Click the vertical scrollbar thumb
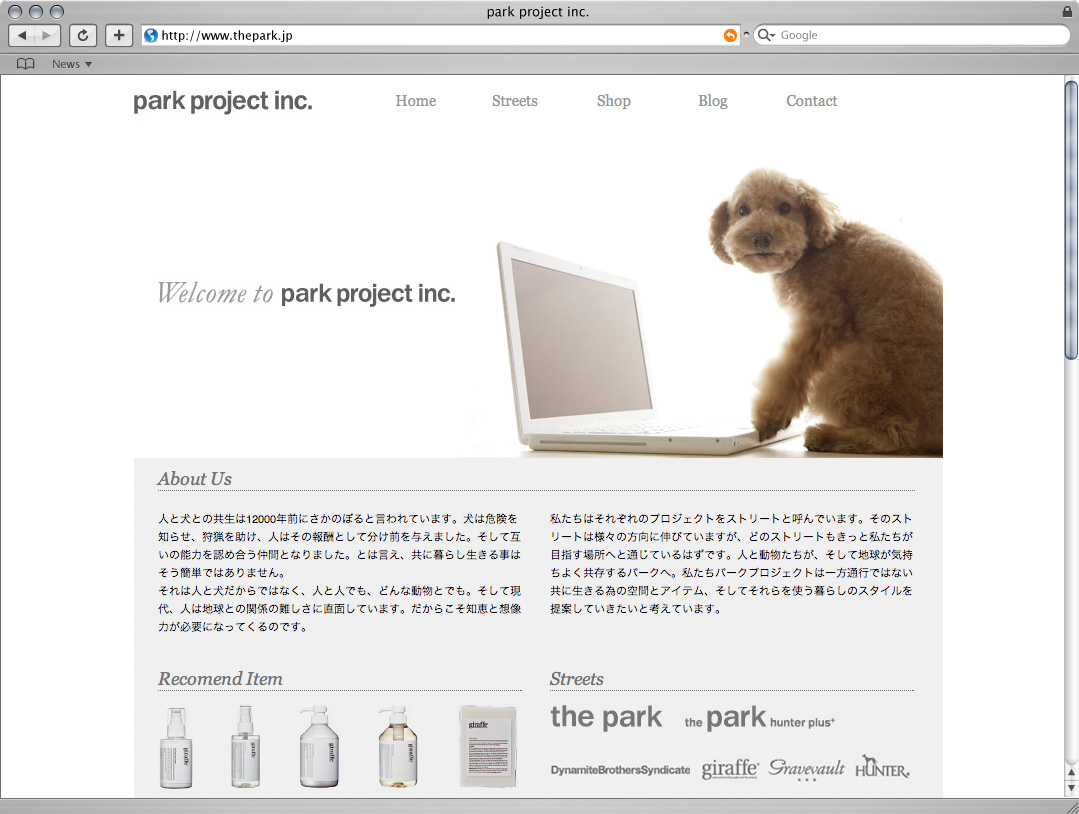This screenshot has width=1079, height=814. 1071,220
